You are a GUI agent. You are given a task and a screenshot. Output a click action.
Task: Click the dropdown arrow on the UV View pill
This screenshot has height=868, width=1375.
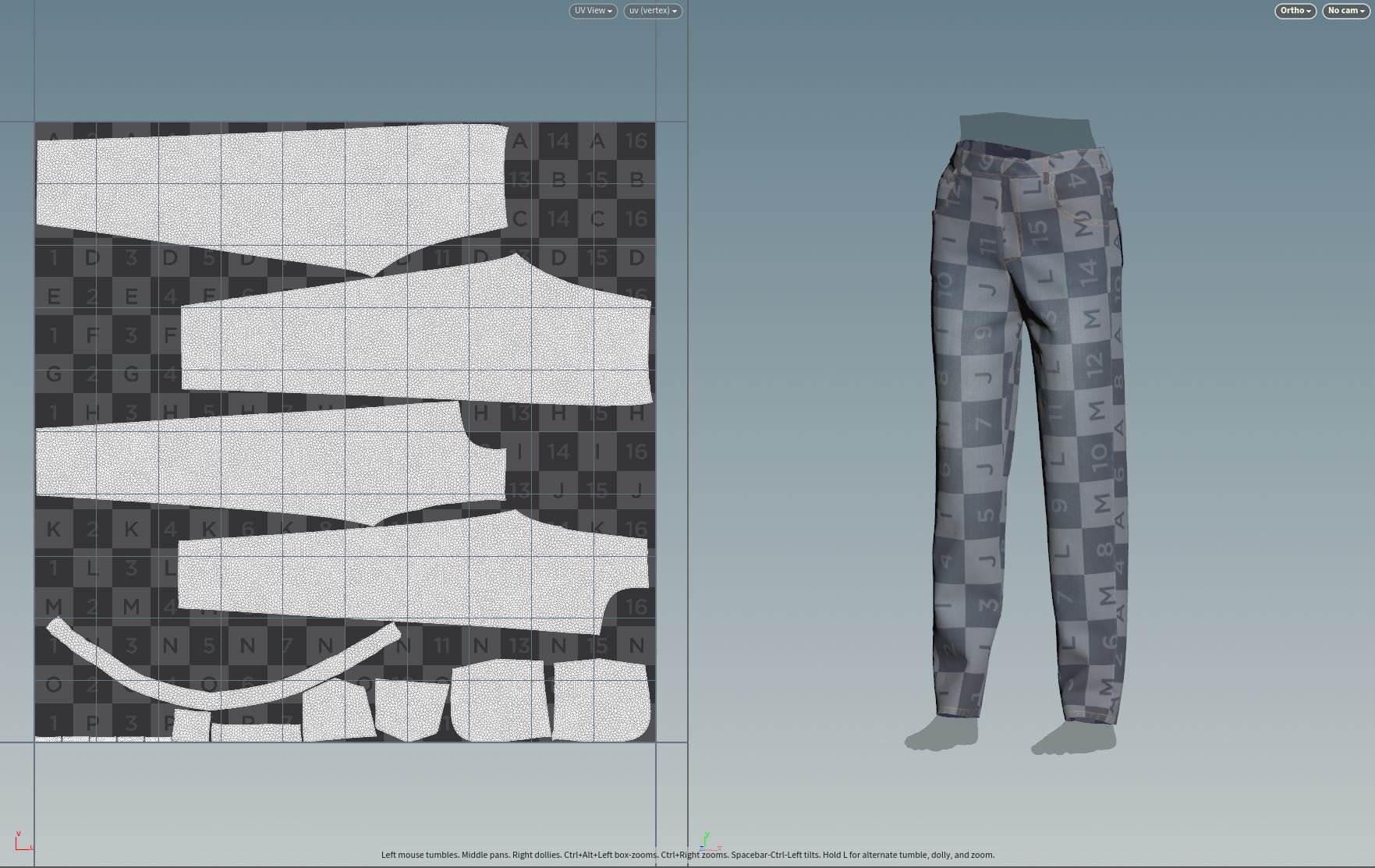[611, 11]
